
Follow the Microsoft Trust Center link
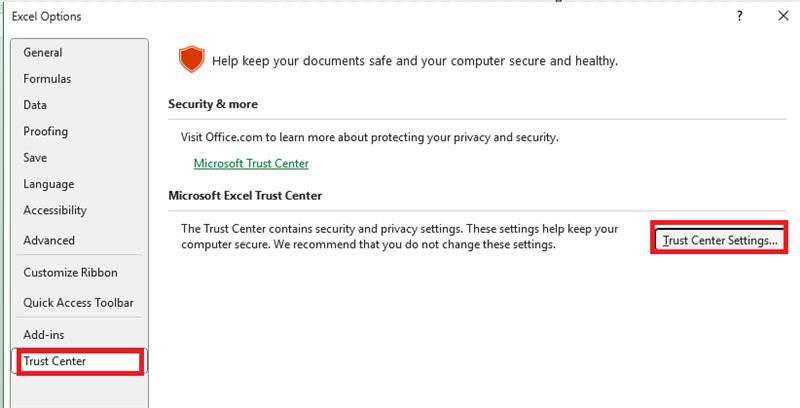tap(251, 164)
